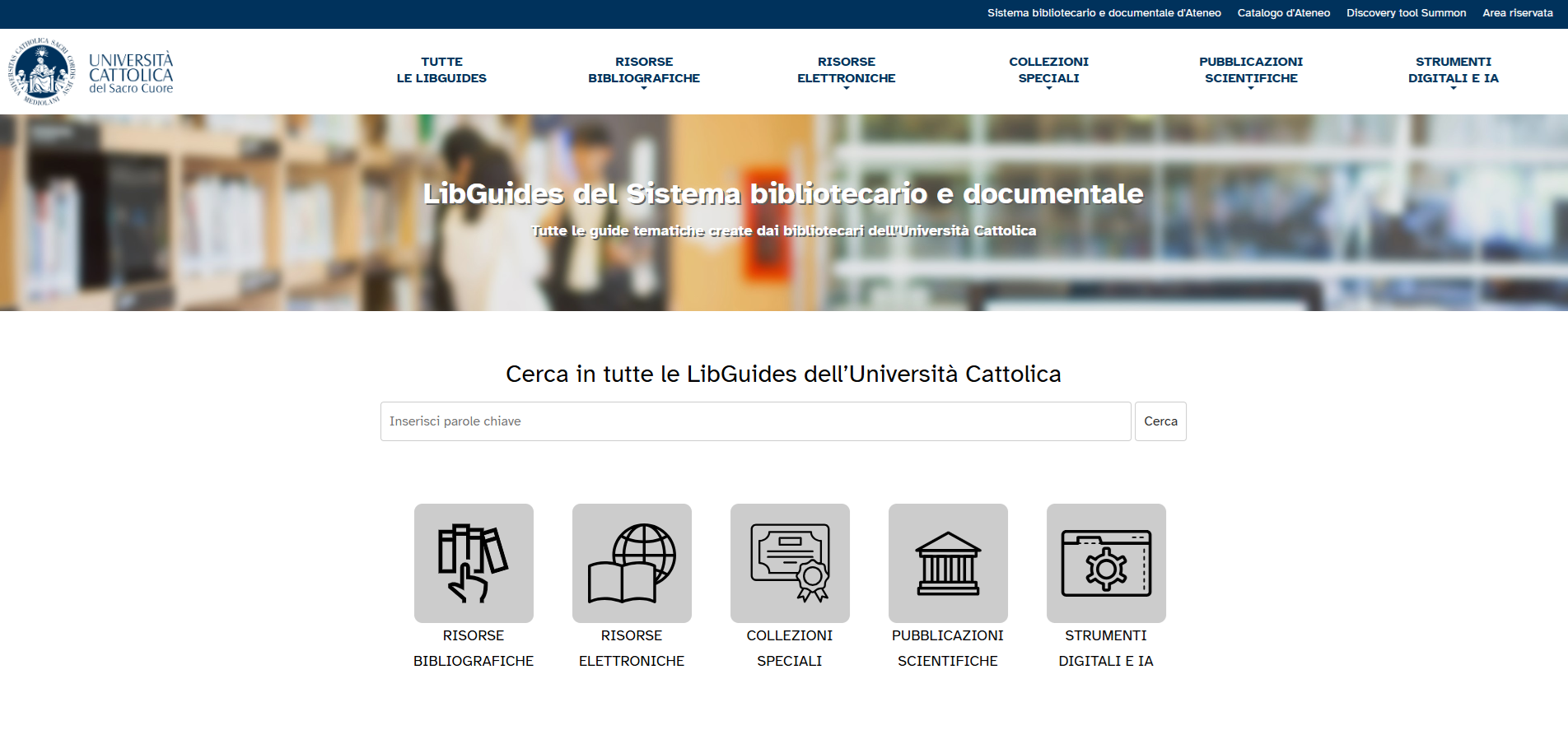Select the certificate icon for Collezioni Speciali
1568x744 pixels.
pyautogui.click(x=790, y=563)
